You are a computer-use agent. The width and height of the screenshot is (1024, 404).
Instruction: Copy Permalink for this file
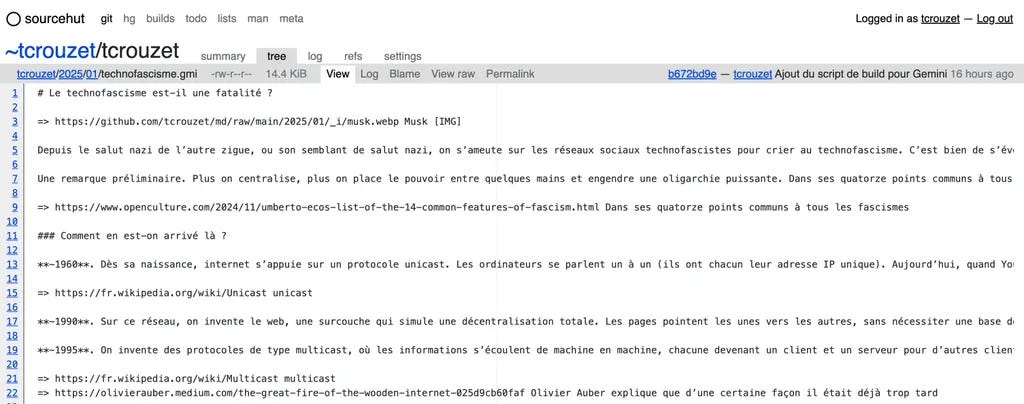pyautogui.click(x=510, y=74)
